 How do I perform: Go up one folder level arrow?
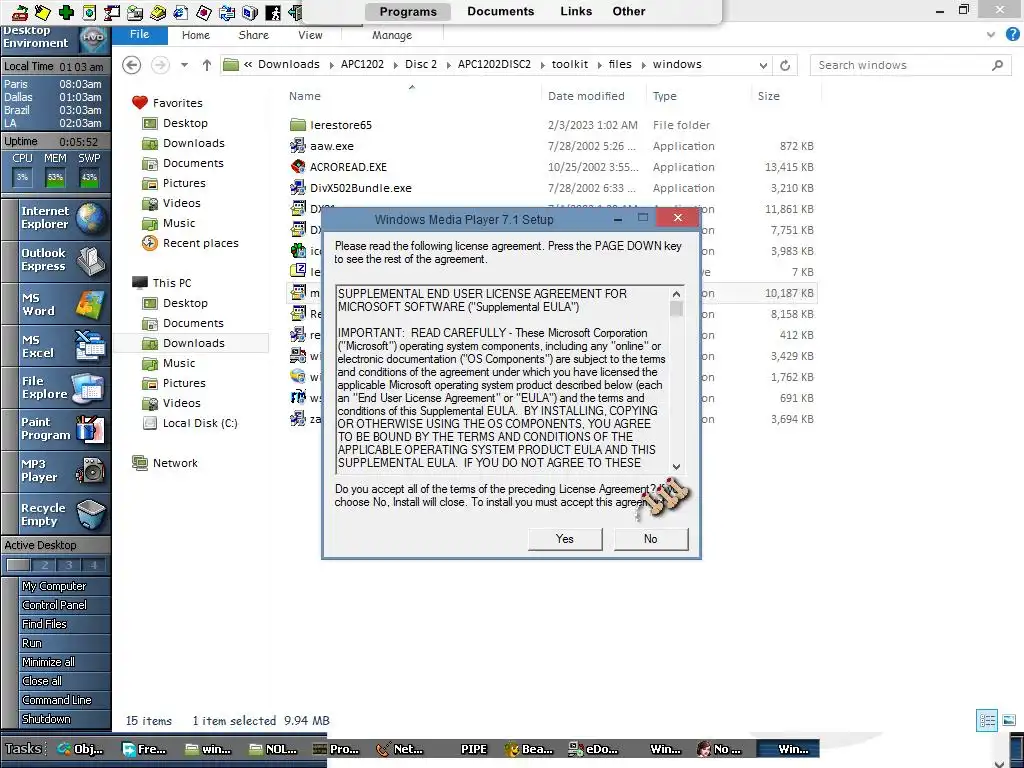pyautogui.click(x=207, y=65)
